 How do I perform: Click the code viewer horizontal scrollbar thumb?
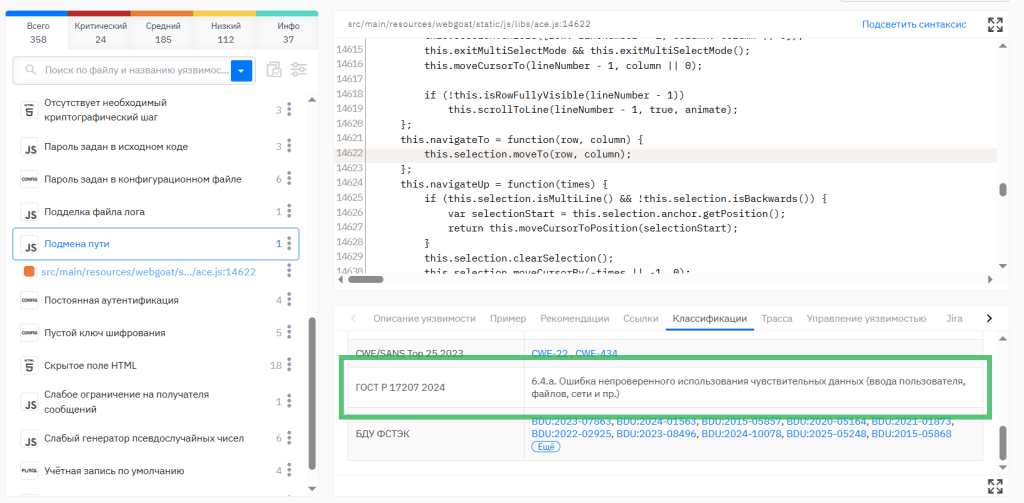(364, 279)
